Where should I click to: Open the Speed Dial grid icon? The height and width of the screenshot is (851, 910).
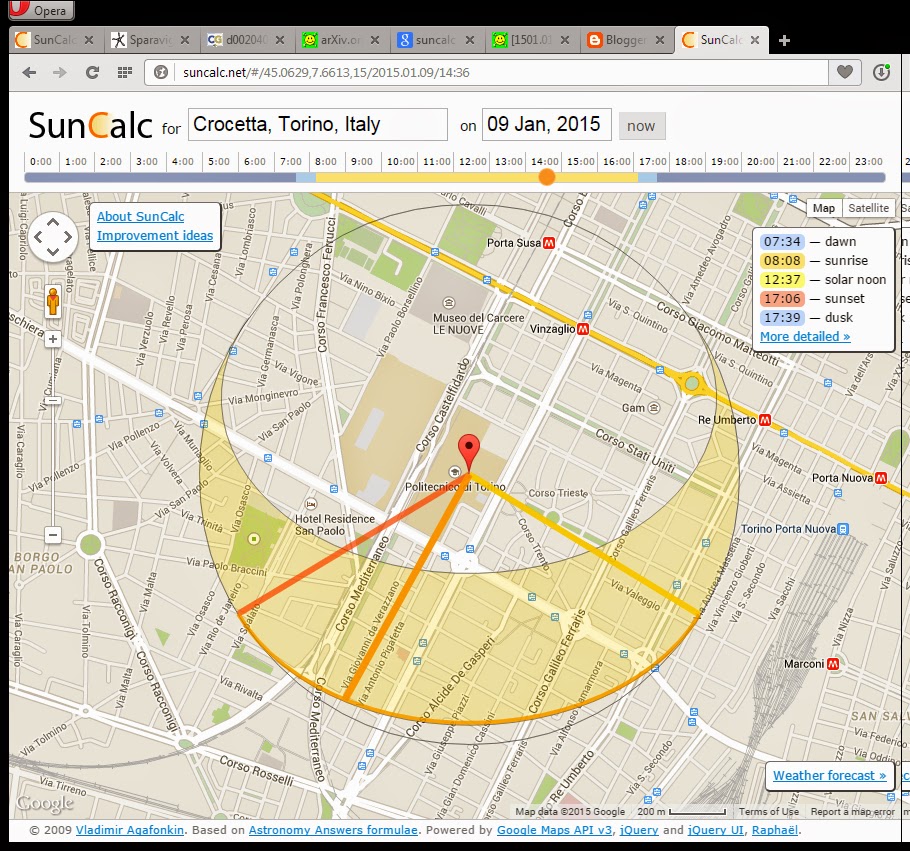[x=125, y=73]
